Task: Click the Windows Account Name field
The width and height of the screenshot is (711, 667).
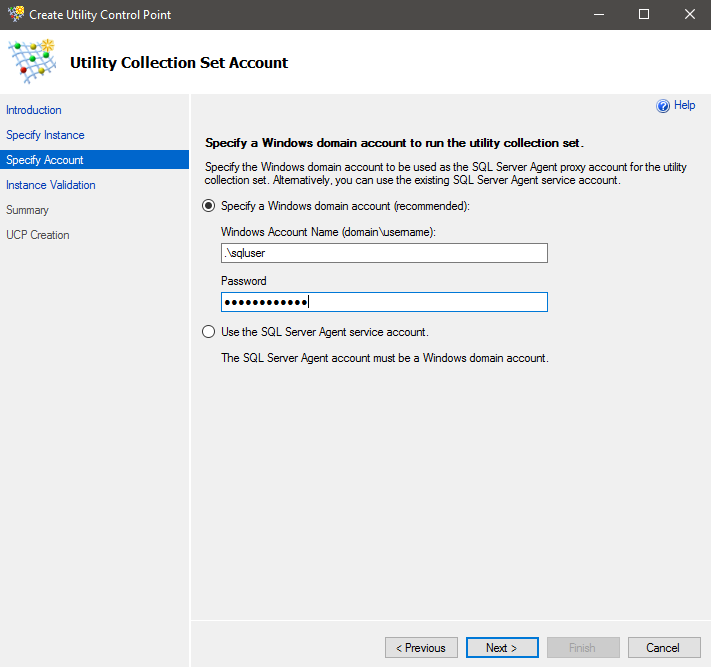Action: (x=384, y=254)
